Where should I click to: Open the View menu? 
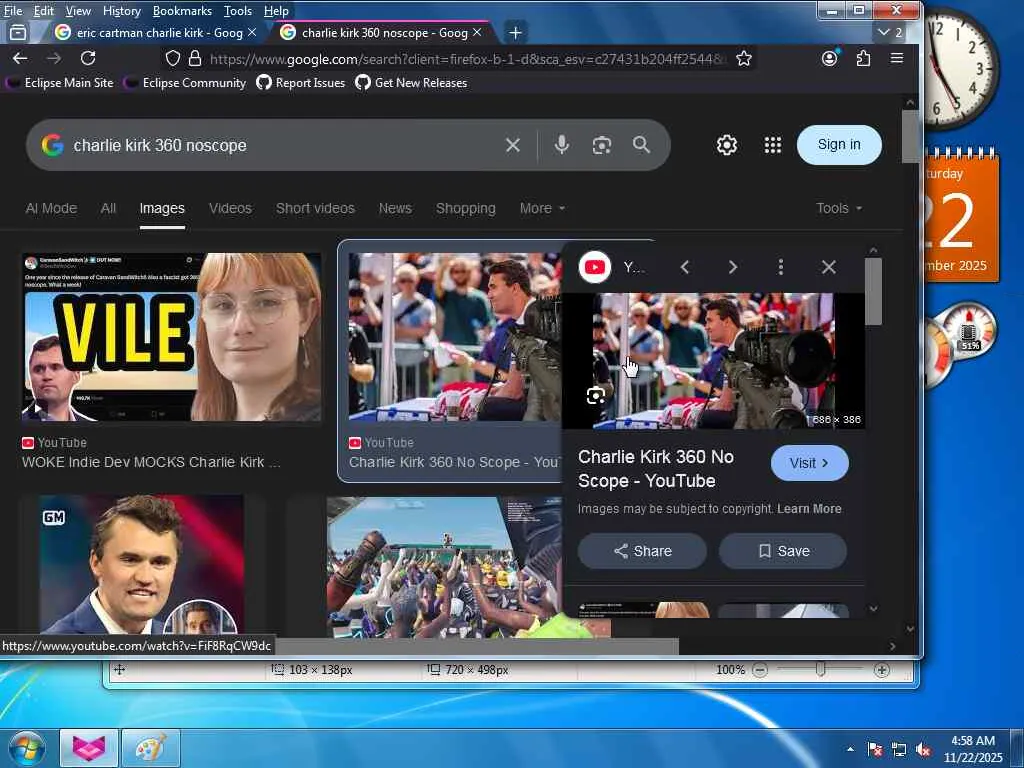(x=78, y=10)
